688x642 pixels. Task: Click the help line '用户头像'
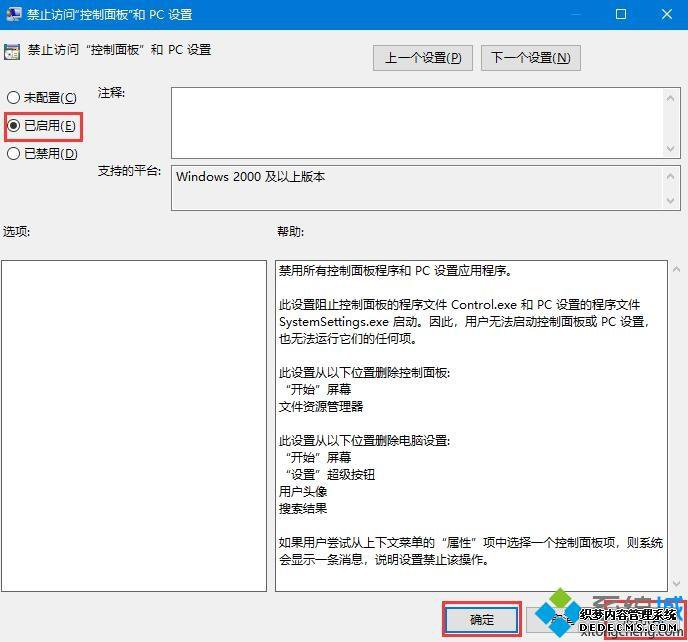[x=303, y=491]
